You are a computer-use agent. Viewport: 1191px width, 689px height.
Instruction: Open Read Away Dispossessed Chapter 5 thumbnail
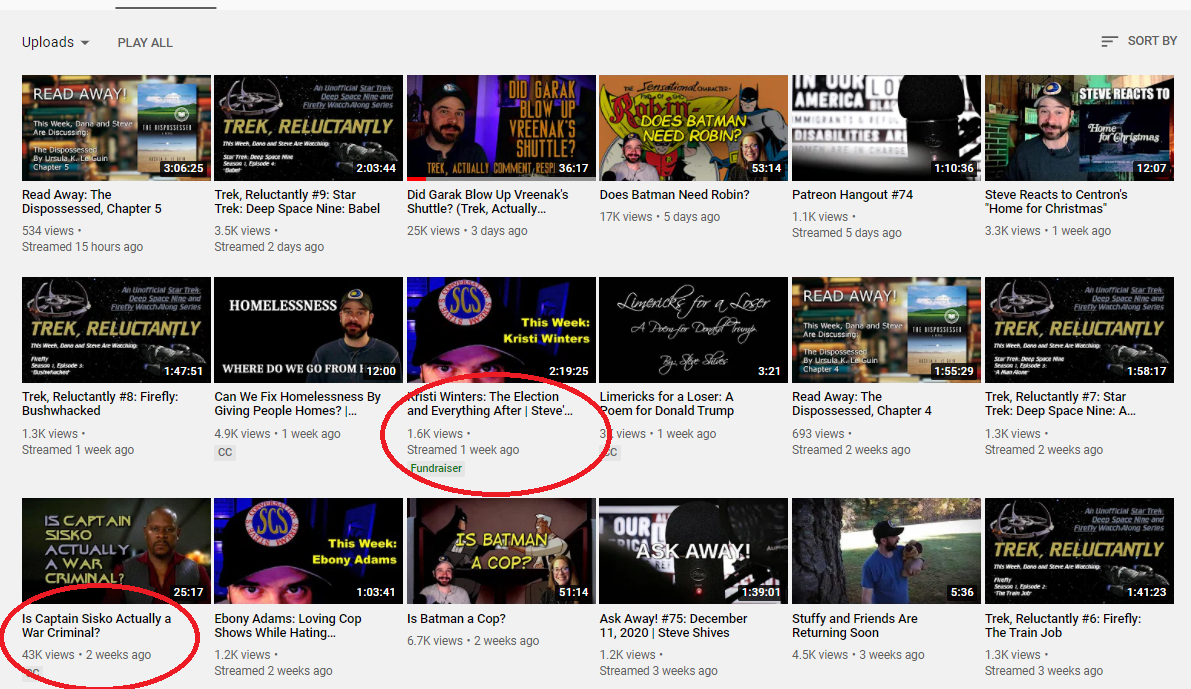click(x=116, y=128)
